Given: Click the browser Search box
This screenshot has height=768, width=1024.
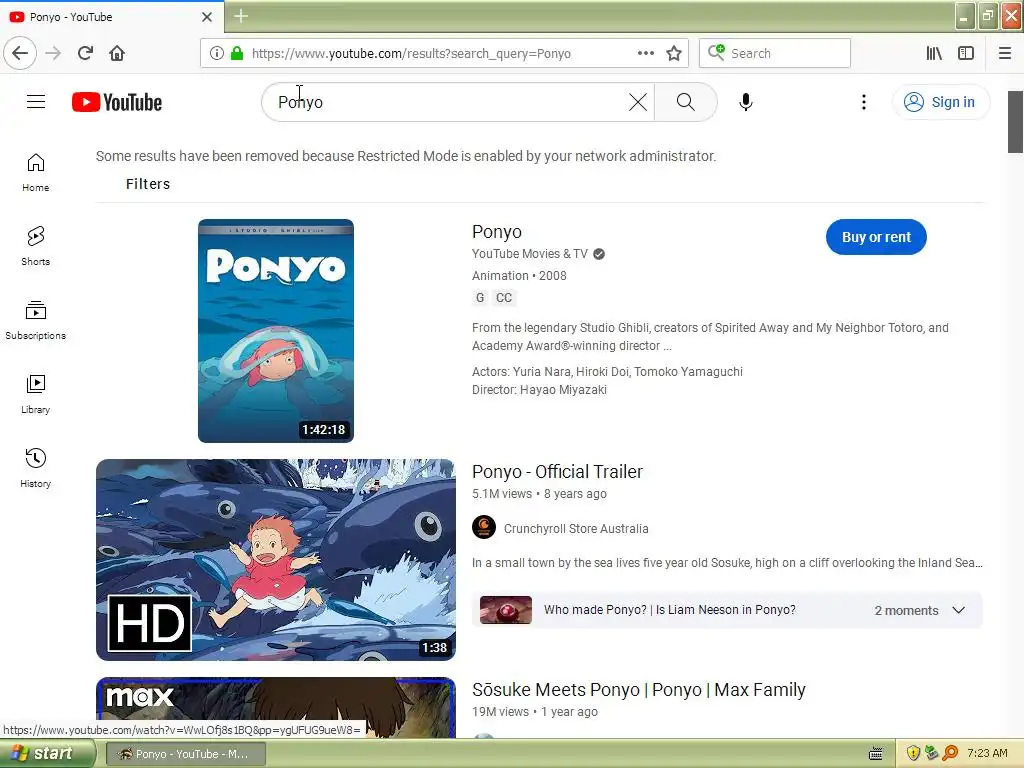Looking at the screenshot, I should [775, 53].
